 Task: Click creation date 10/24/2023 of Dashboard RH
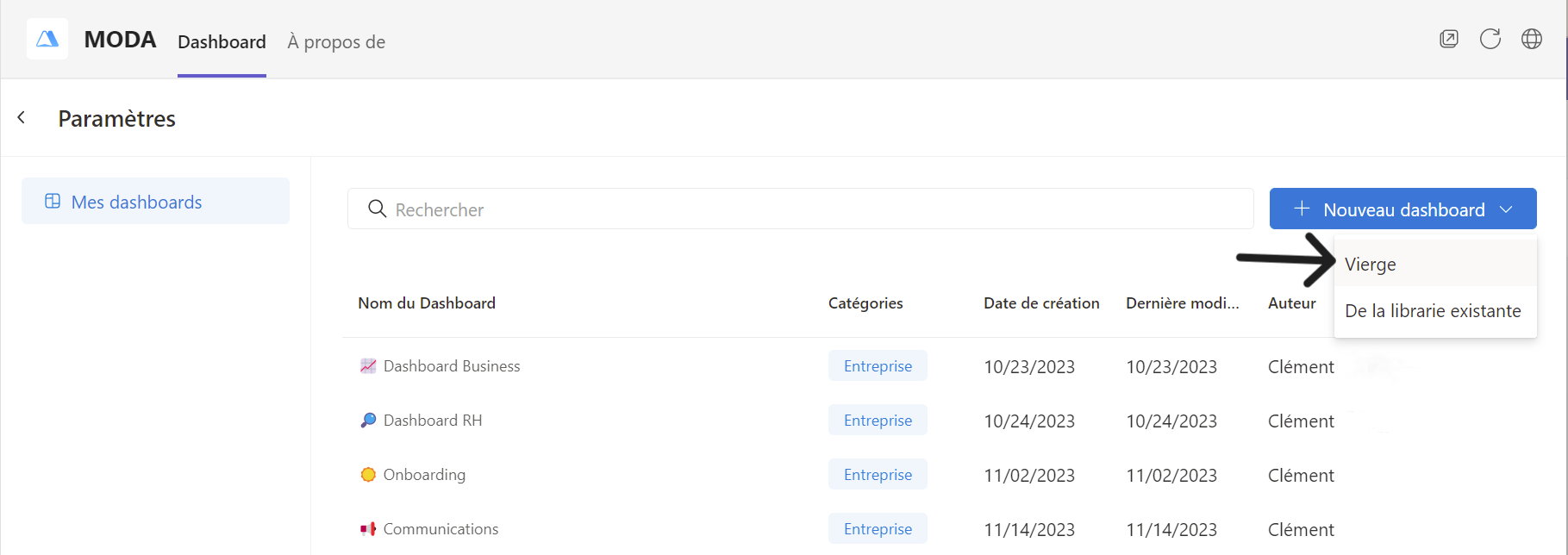[x=1029, y=421]
